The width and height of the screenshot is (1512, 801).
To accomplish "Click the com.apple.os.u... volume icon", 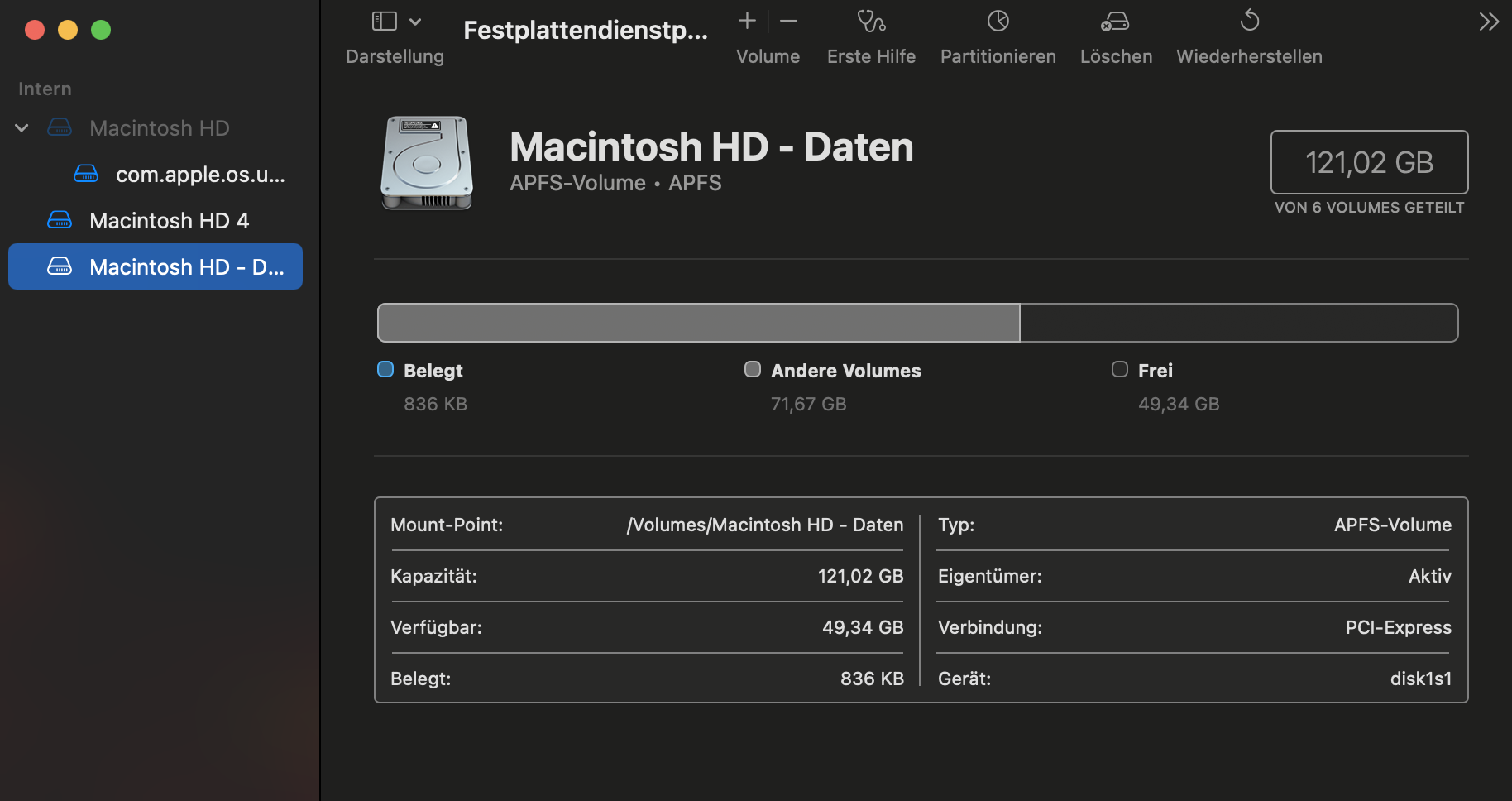I will [86, 174].
